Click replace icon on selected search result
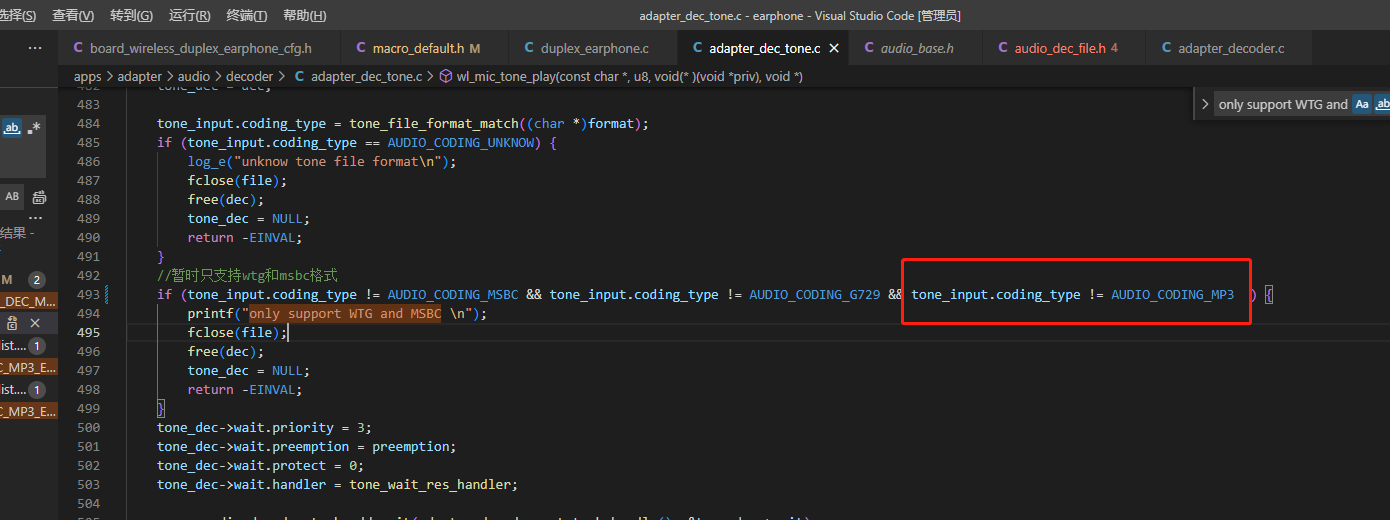1390x520 pixels. click(x=12, y=323)
